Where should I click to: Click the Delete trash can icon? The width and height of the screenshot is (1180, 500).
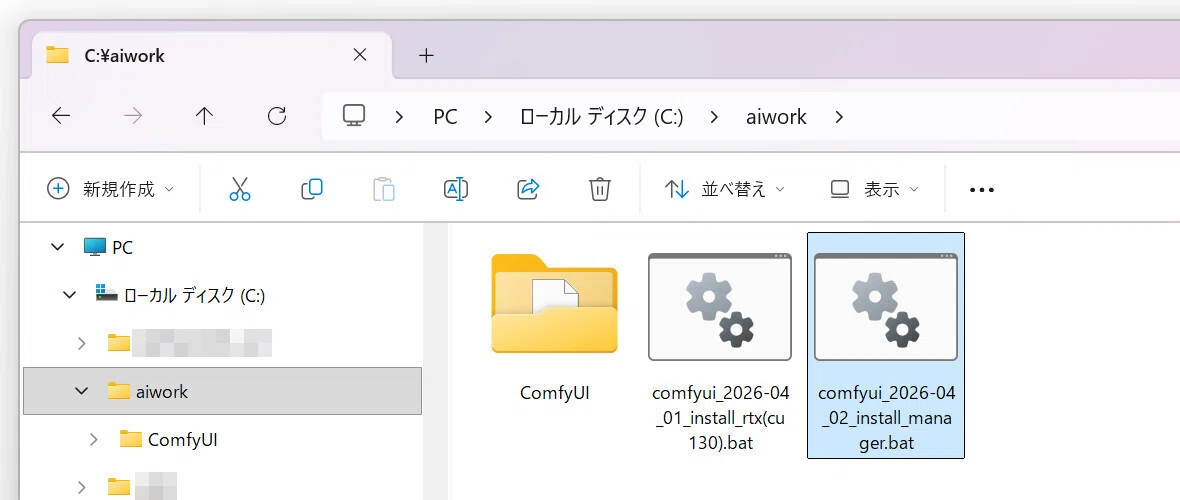[599, 189]
